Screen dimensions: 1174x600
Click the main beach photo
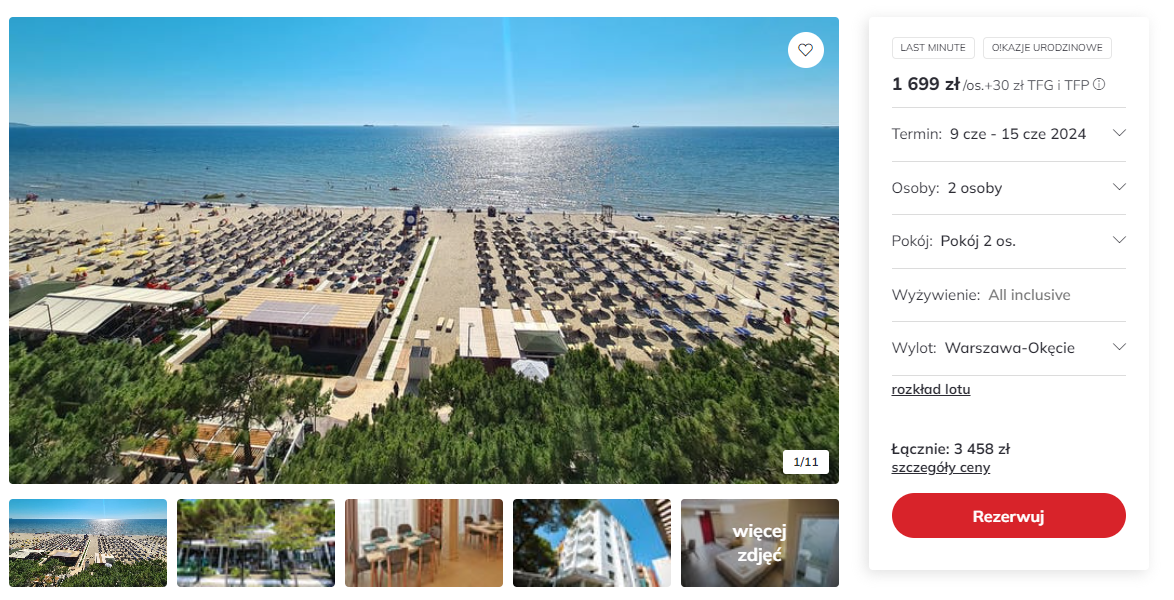click(424, 250)
